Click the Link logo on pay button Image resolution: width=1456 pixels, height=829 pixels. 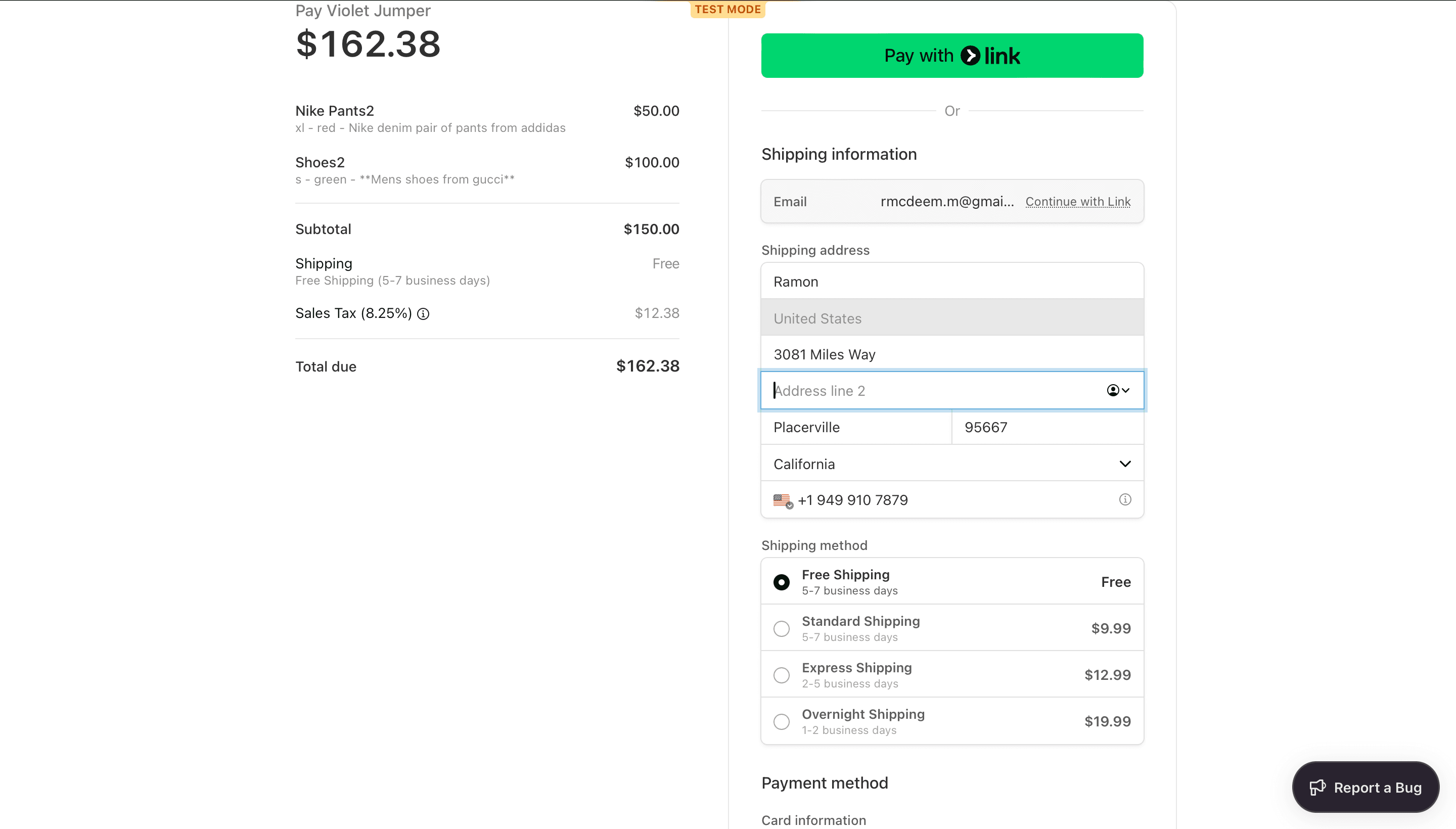990,55
